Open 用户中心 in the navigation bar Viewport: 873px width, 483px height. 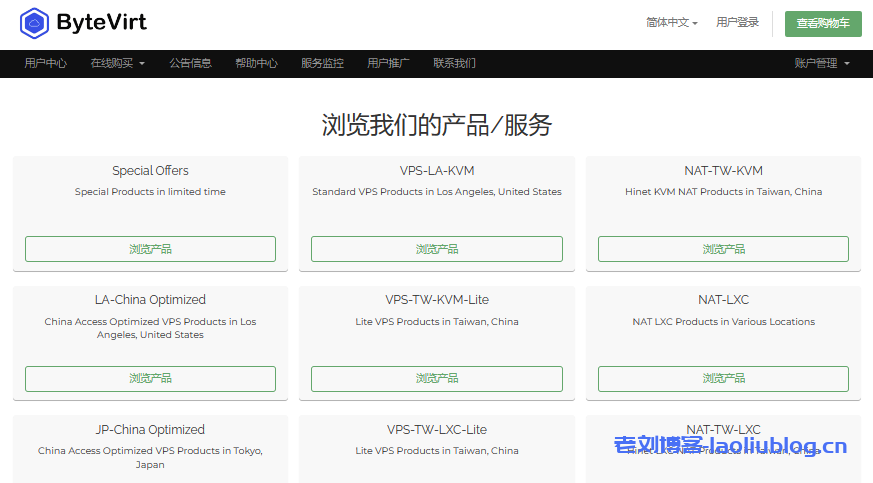pos(46,63)
